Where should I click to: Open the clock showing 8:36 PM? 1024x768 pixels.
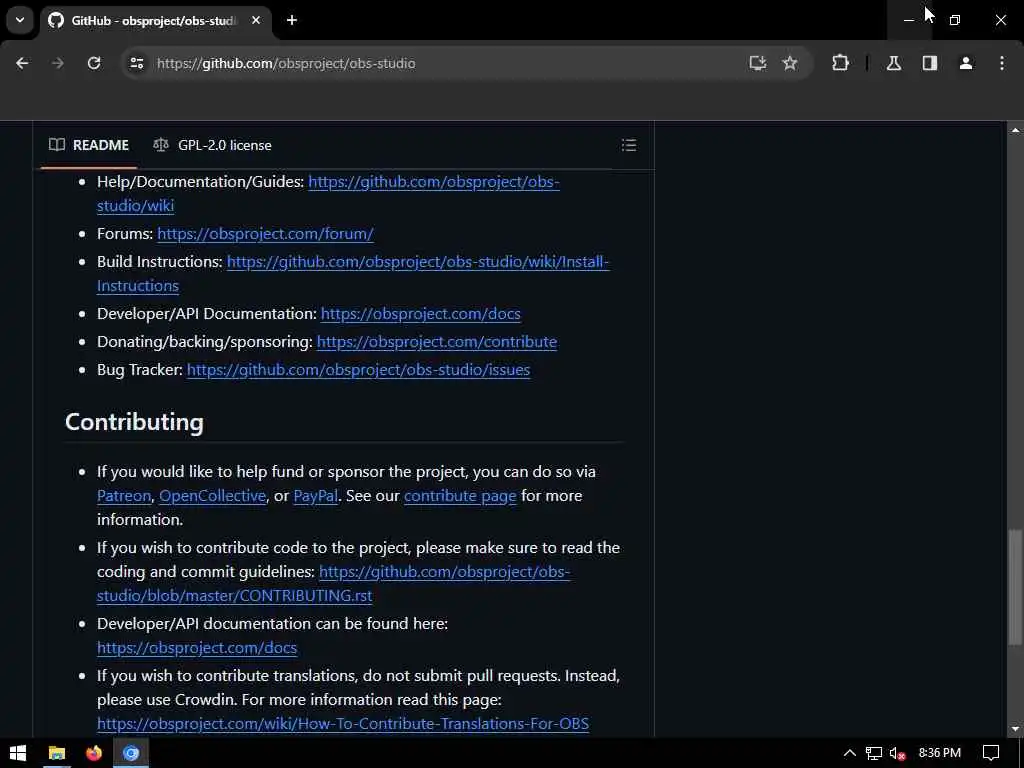pyautogui.click(x=939, y=753)
